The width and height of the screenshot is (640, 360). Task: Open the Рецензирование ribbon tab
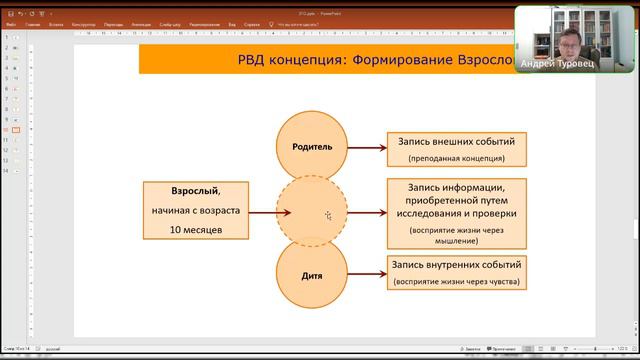204,24
